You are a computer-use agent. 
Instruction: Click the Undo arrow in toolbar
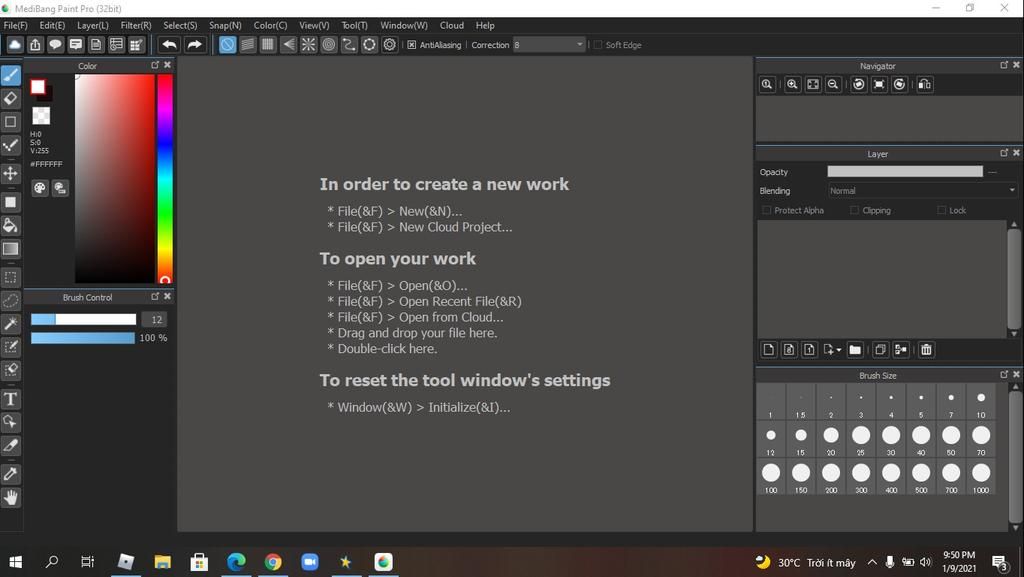[x=169, y=44]
